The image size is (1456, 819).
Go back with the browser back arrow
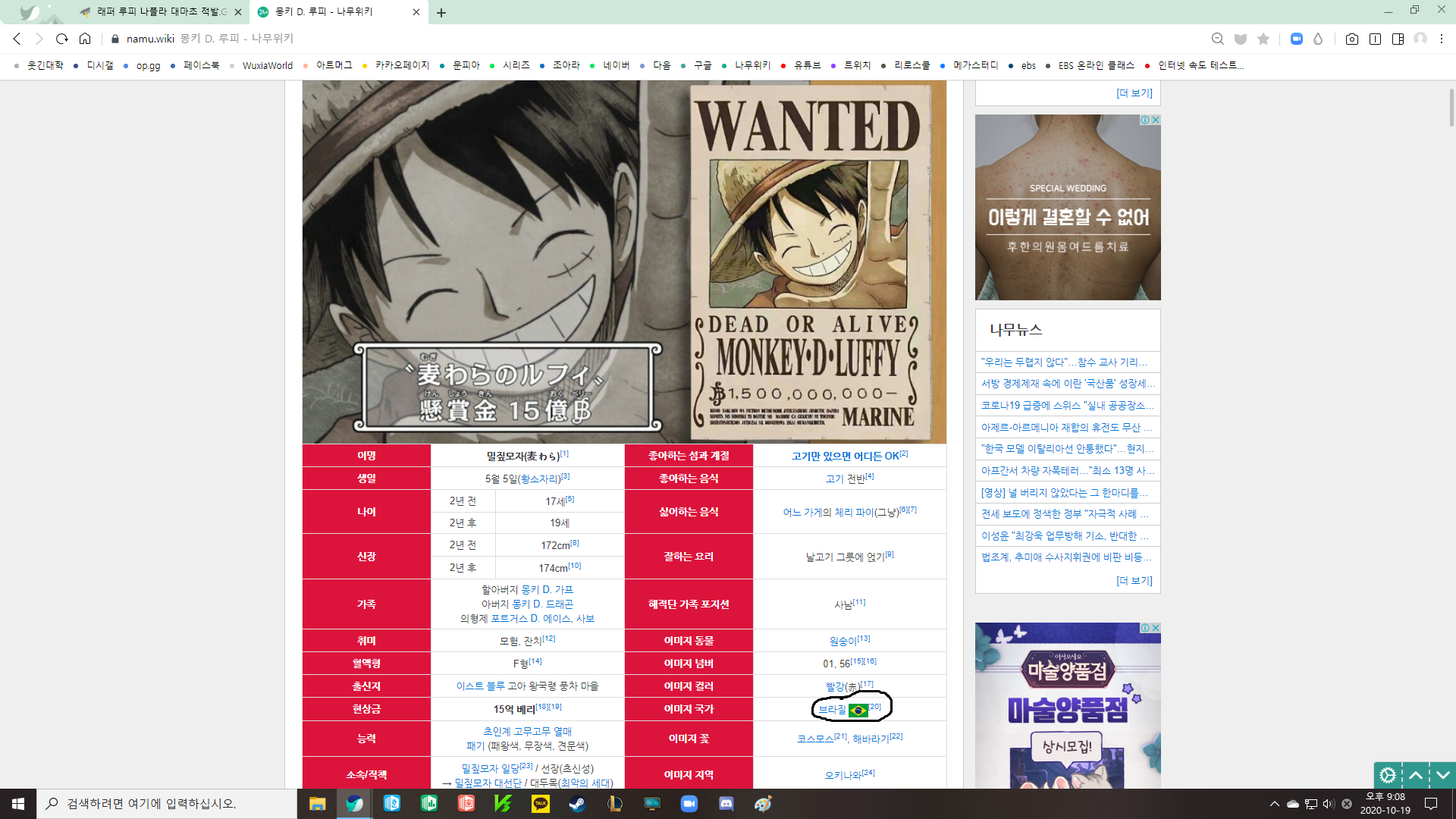click(17, 39)
